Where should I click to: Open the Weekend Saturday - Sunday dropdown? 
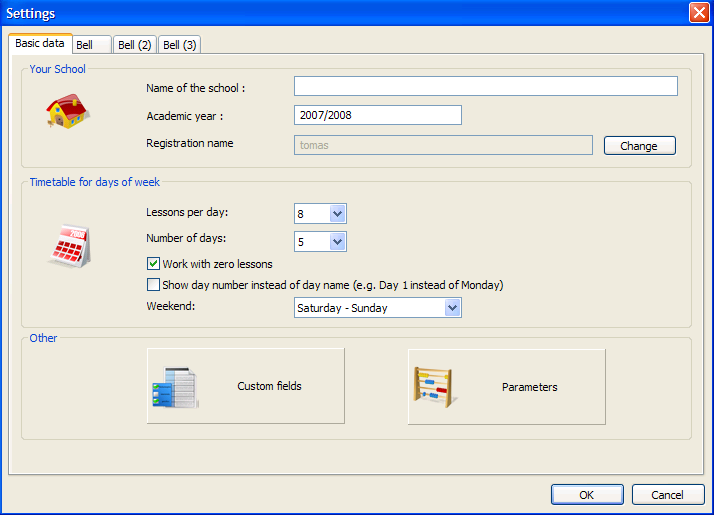pyautogui.click(x=452, y=308)
